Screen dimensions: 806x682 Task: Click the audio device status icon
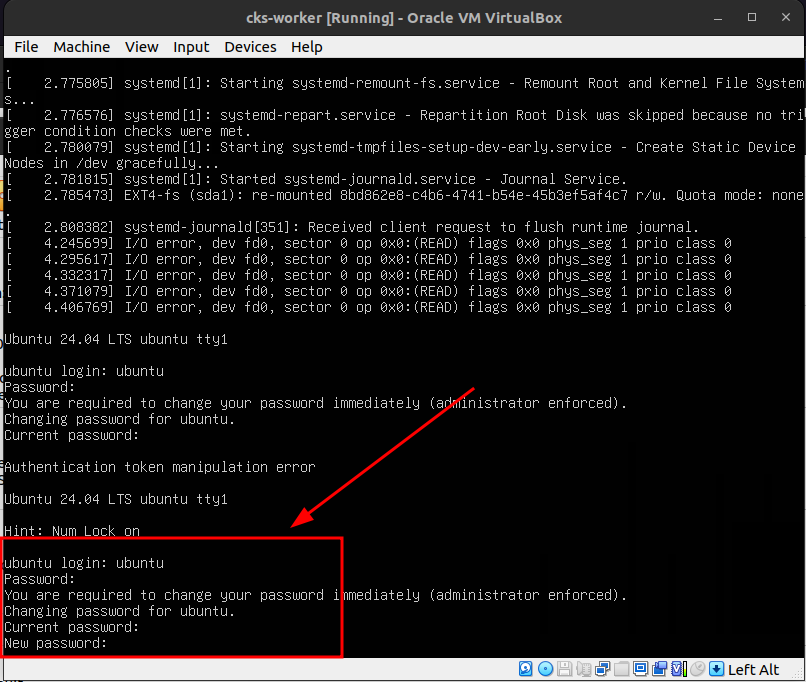pyautogui.click(x=584, y=669)
